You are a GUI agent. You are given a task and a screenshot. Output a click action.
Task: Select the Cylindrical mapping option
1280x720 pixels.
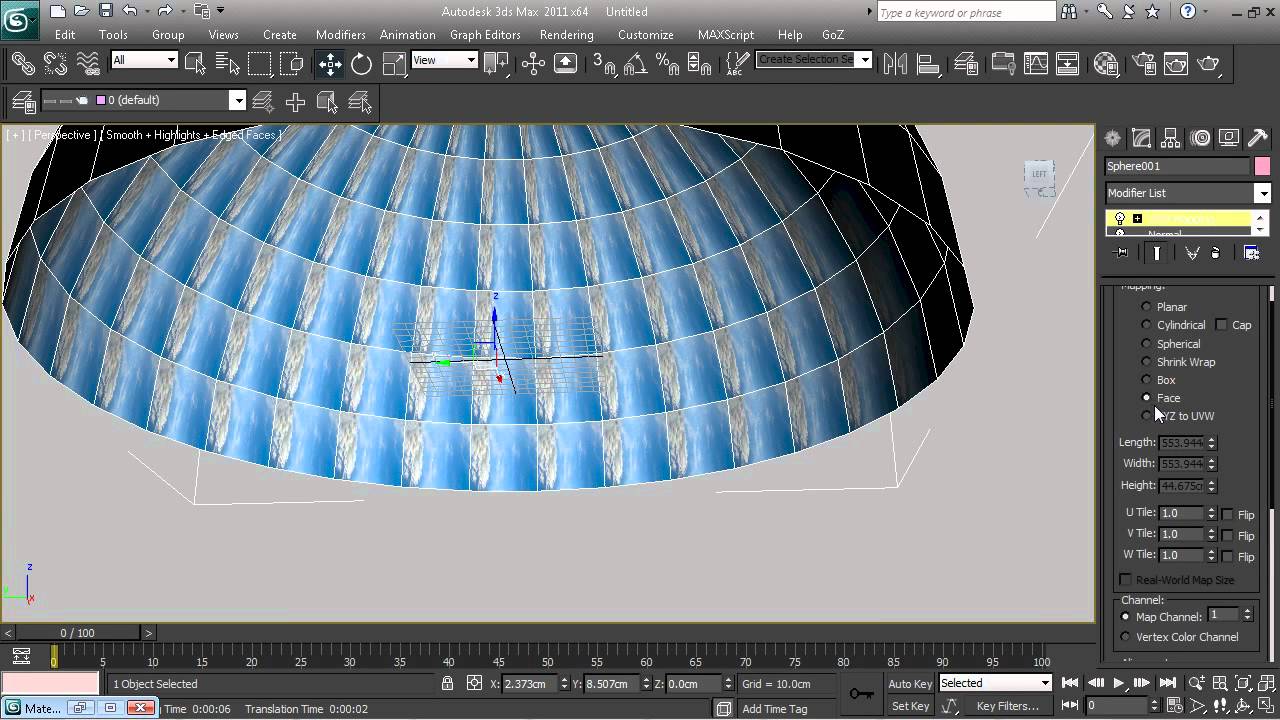click(1147, 325)
